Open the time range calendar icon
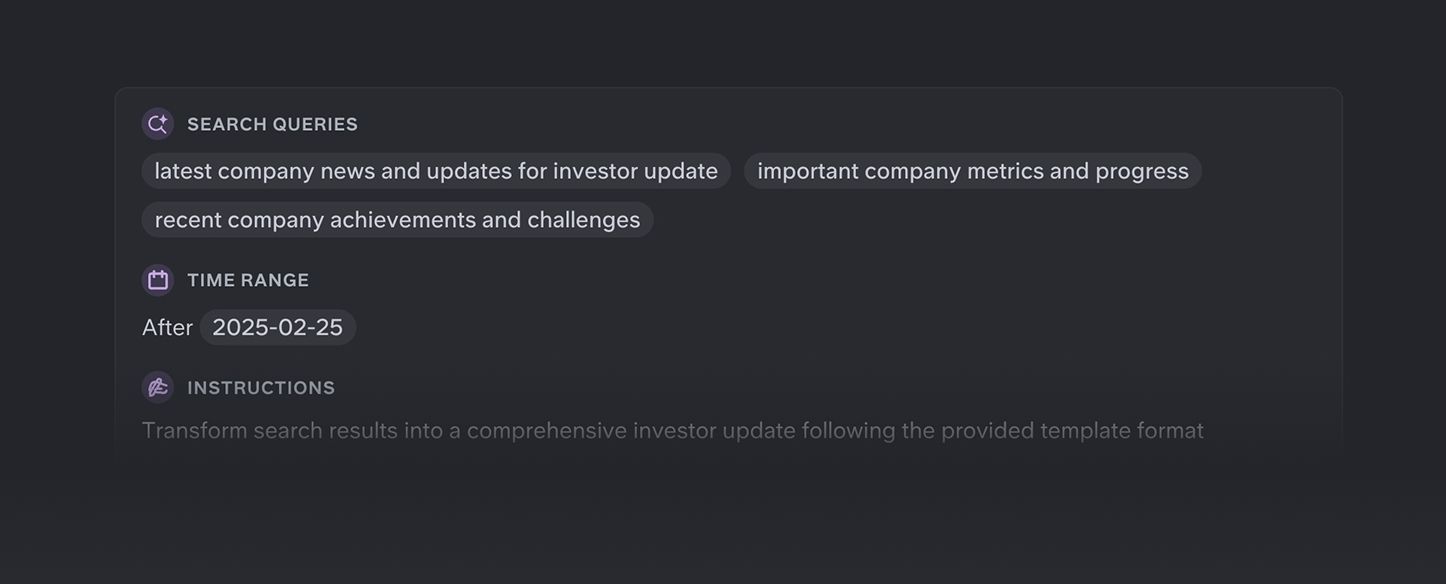This screenshot has width=1446, height=584. click(158, 280)
